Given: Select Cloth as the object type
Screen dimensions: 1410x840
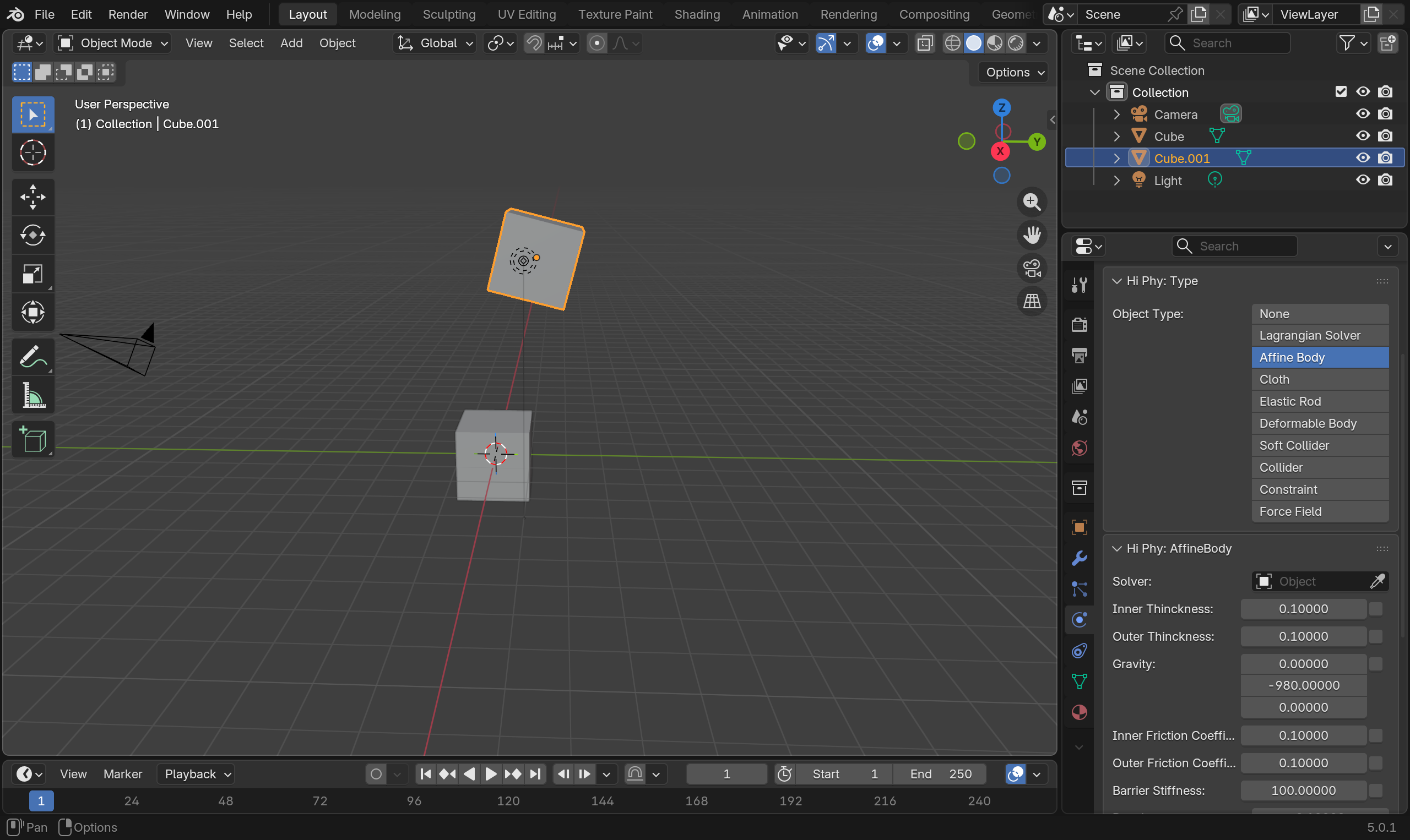Looking at the screenshot, I should tap(1320, 379).
